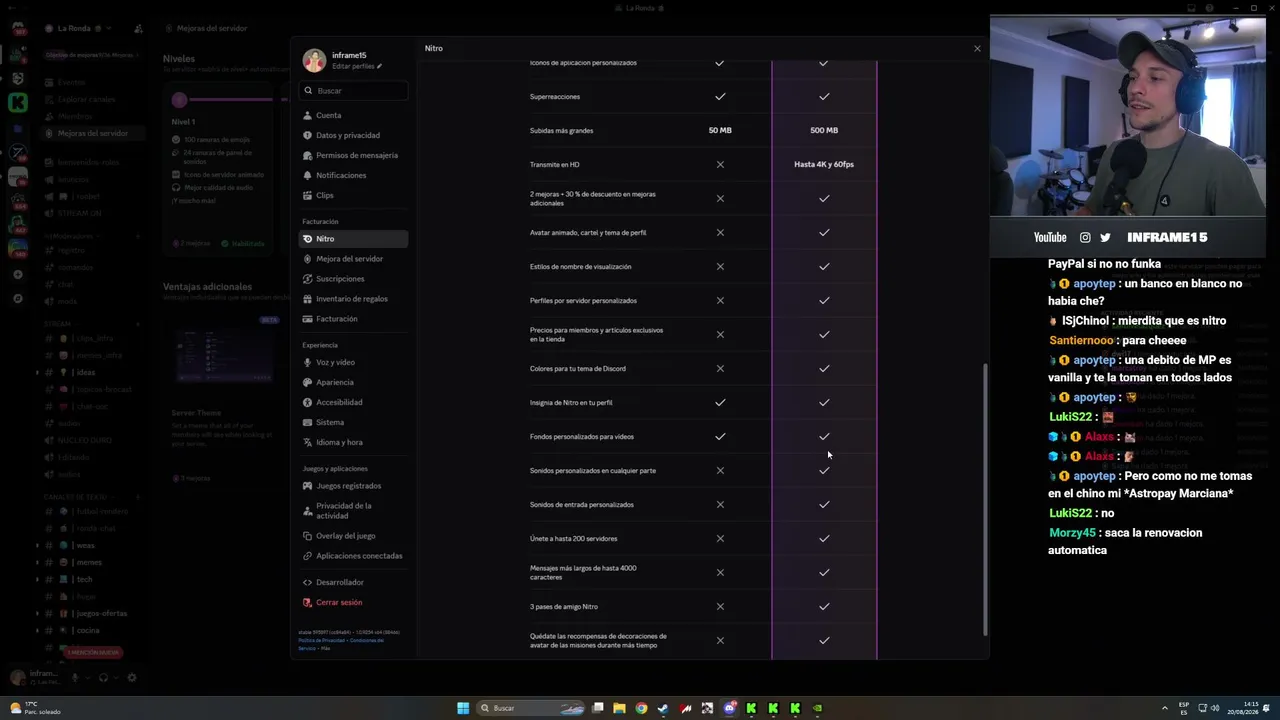
Task: Close the settings window with the X
Action: [x=977, y=48]
